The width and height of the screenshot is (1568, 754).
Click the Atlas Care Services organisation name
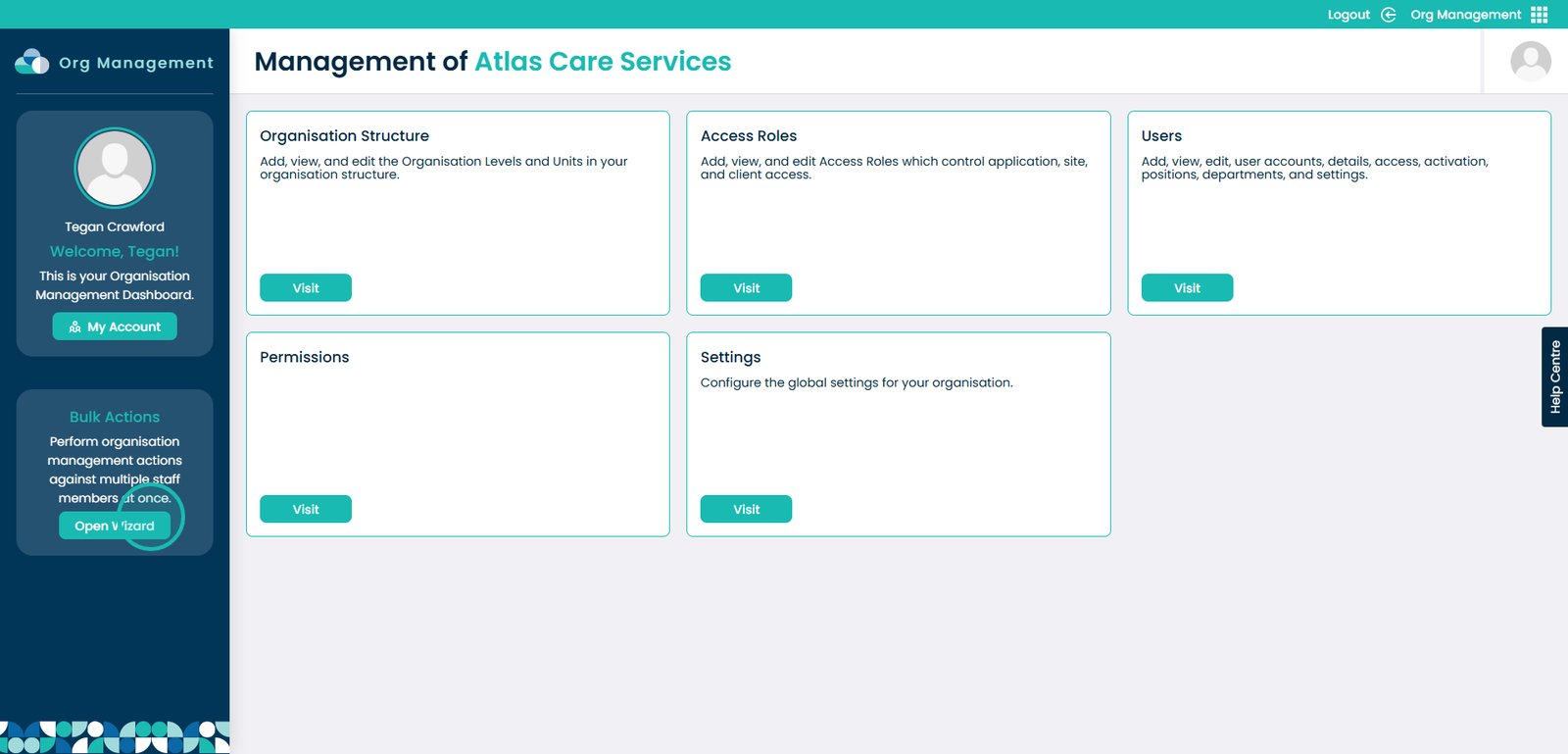click(x=603, y=62)
